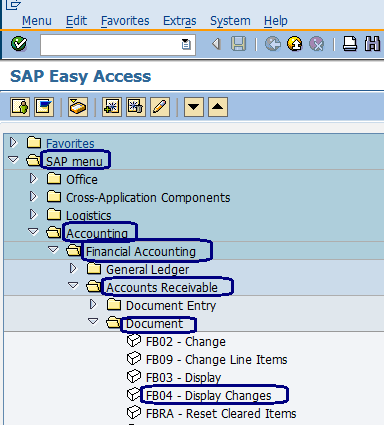Collapse the Accounting folder
This screenshot has height=427, width=384.
(x=33, y=231)
